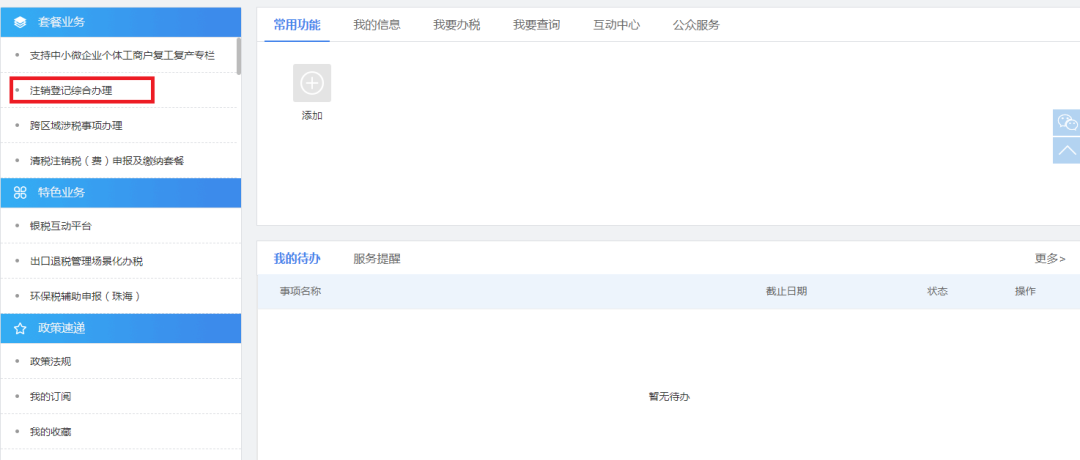The image size is (1080, 460).
Task: Click the back-to-top arrow icon
Action: click(x=1067, y=150)
